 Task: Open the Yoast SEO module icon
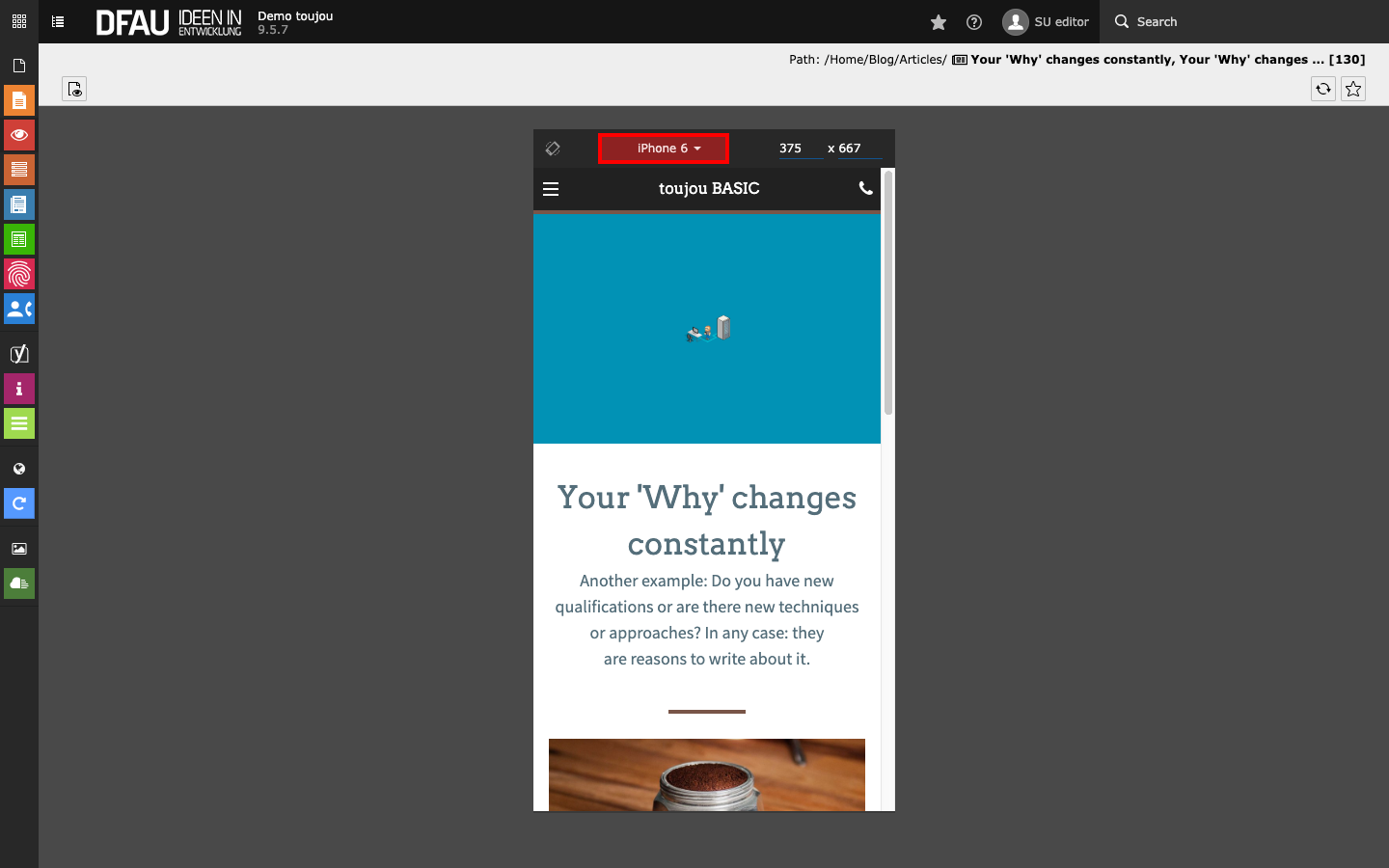(x=19, y=354)
